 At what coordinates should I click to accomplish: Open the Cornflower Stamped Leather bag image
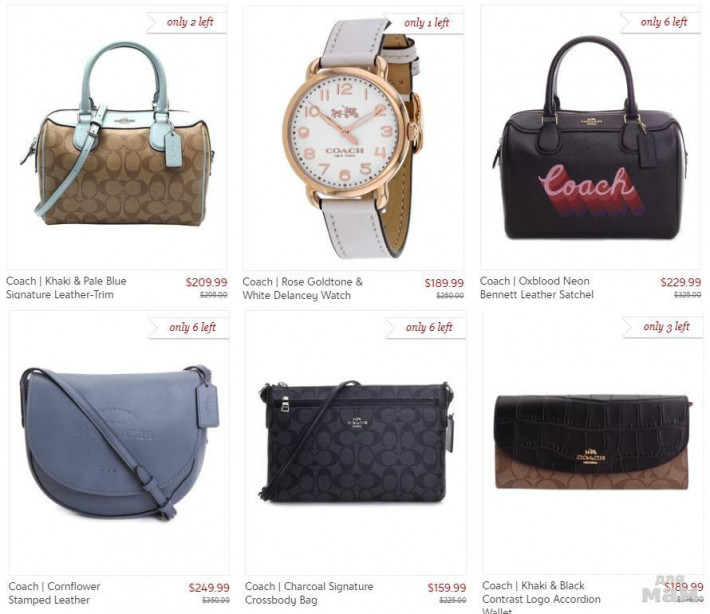pos(119,443)
